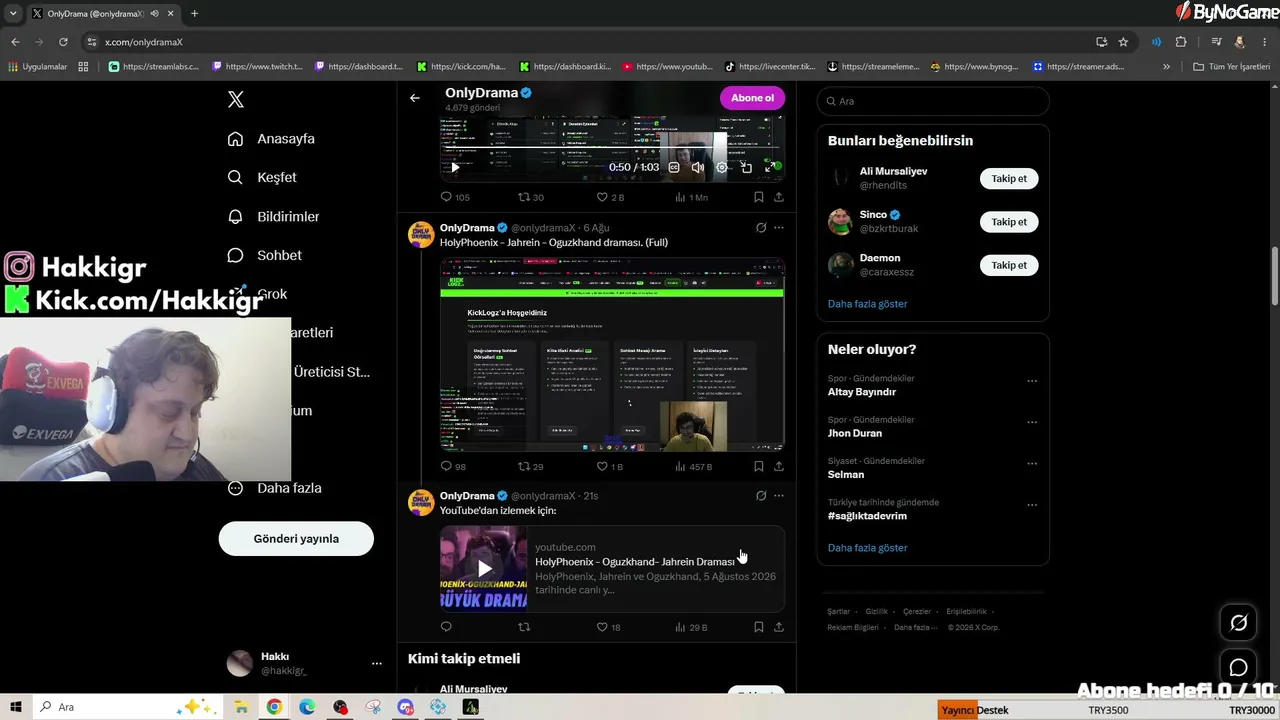Screen dimensions: 1280x720
Task: Open the floating Grok button
Action: tap(1238, 623)
